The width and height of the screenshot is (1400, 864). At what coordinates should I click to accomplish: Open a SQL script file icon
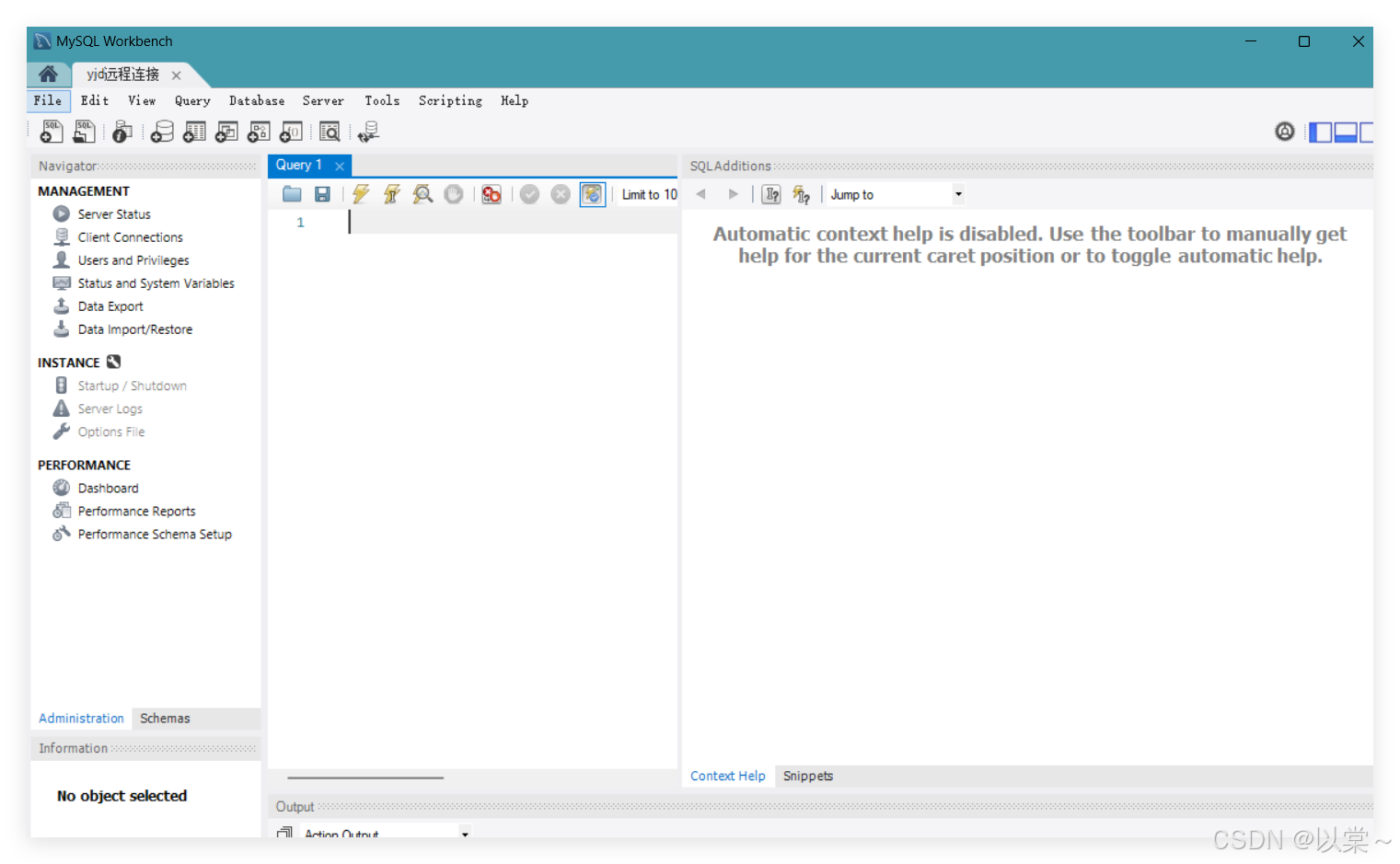84,132
